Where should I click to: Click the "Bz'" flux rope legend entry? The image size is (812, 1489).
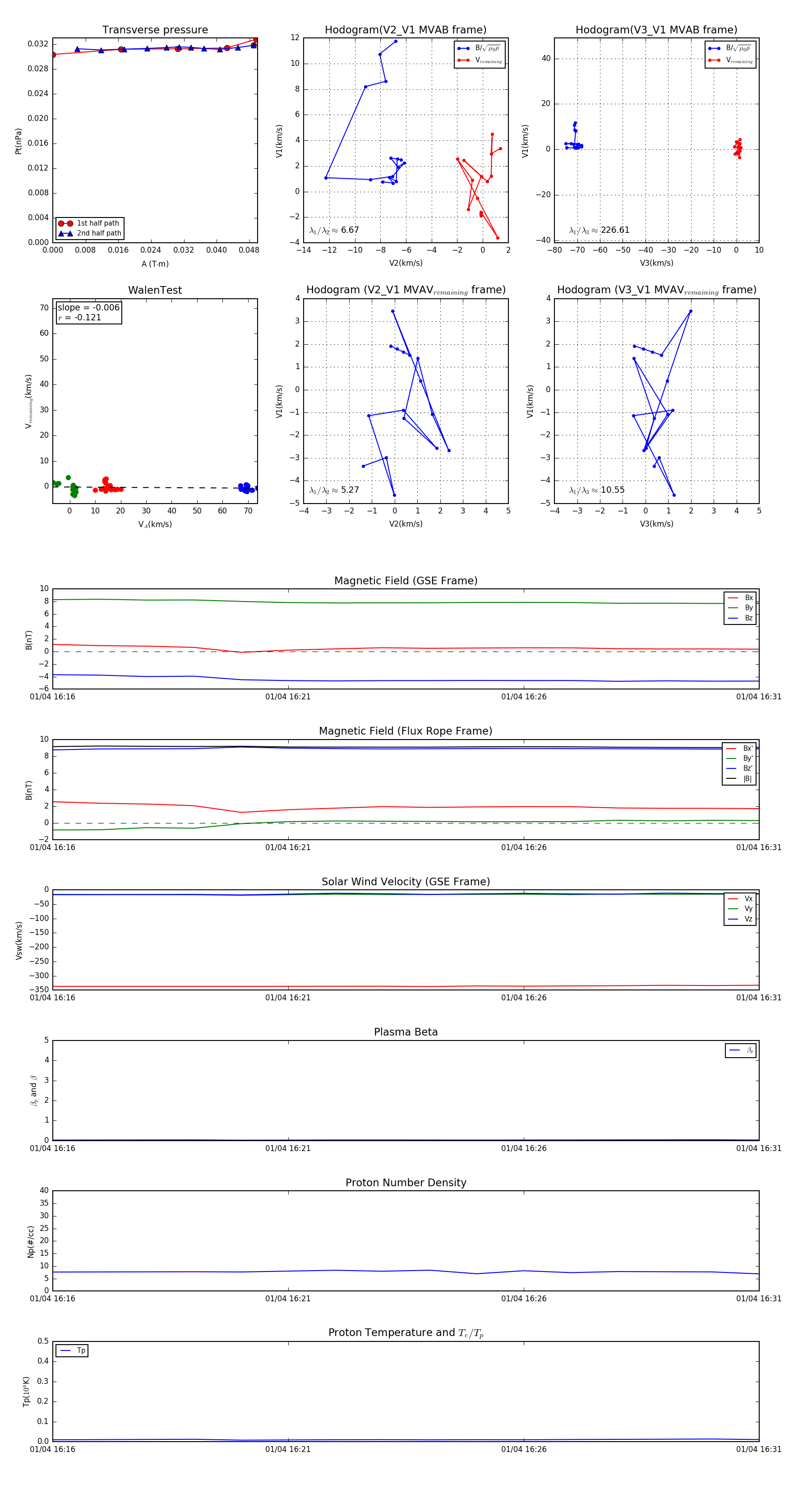[739, 769]
